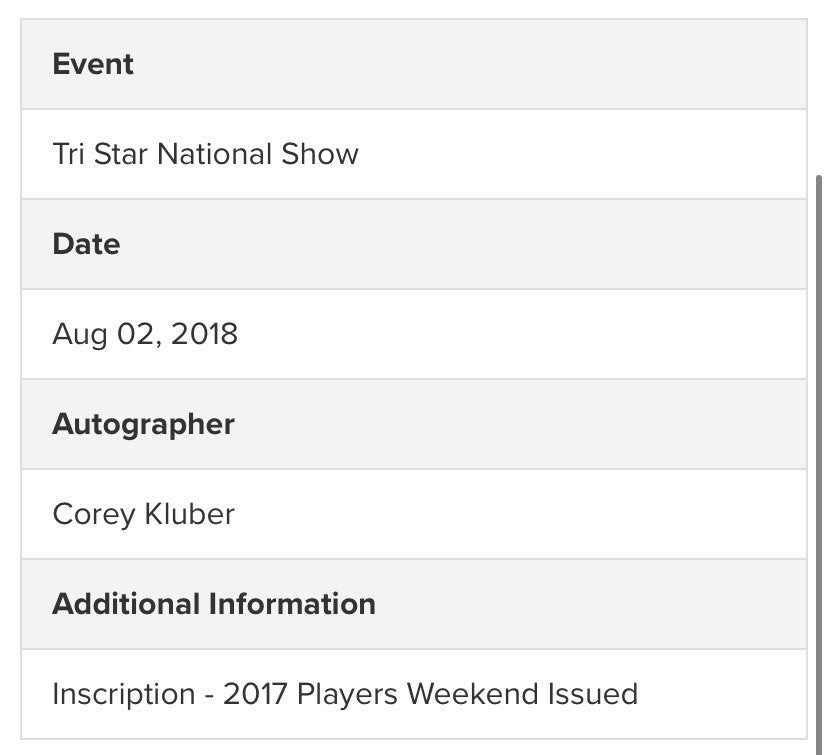This screenshot has width=828, height=755.
Task: Click the word 'Weekend' in the inscription text
Action: [473, 694]
